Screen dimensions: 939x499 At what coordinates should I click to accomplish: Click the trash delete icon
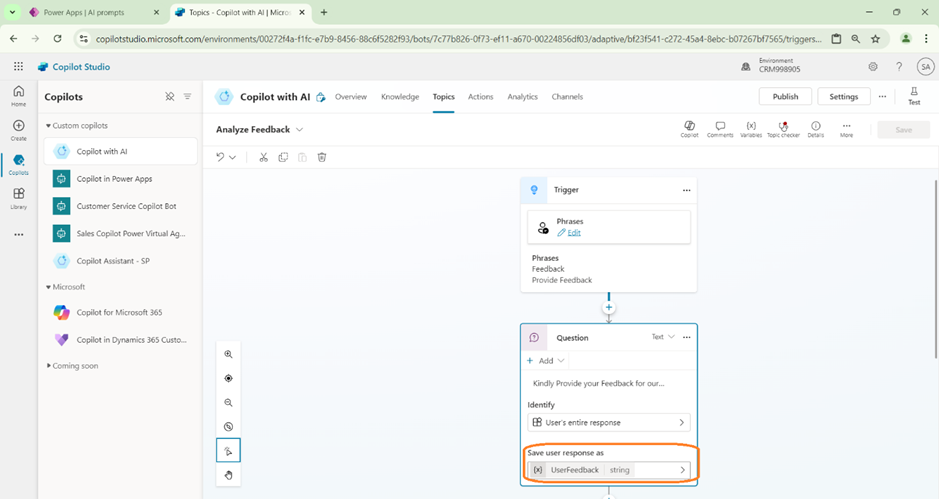pyautogui.click(x=322, y=157)
